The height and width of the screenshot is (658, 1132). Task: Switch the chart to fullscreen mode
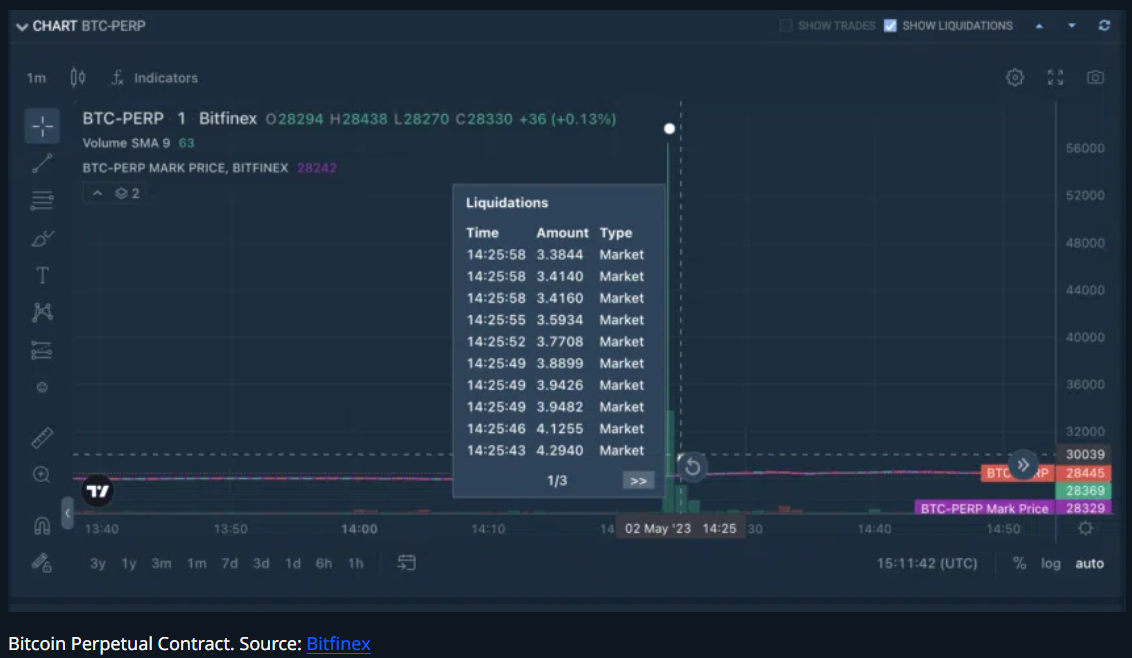pos(1055,77)
